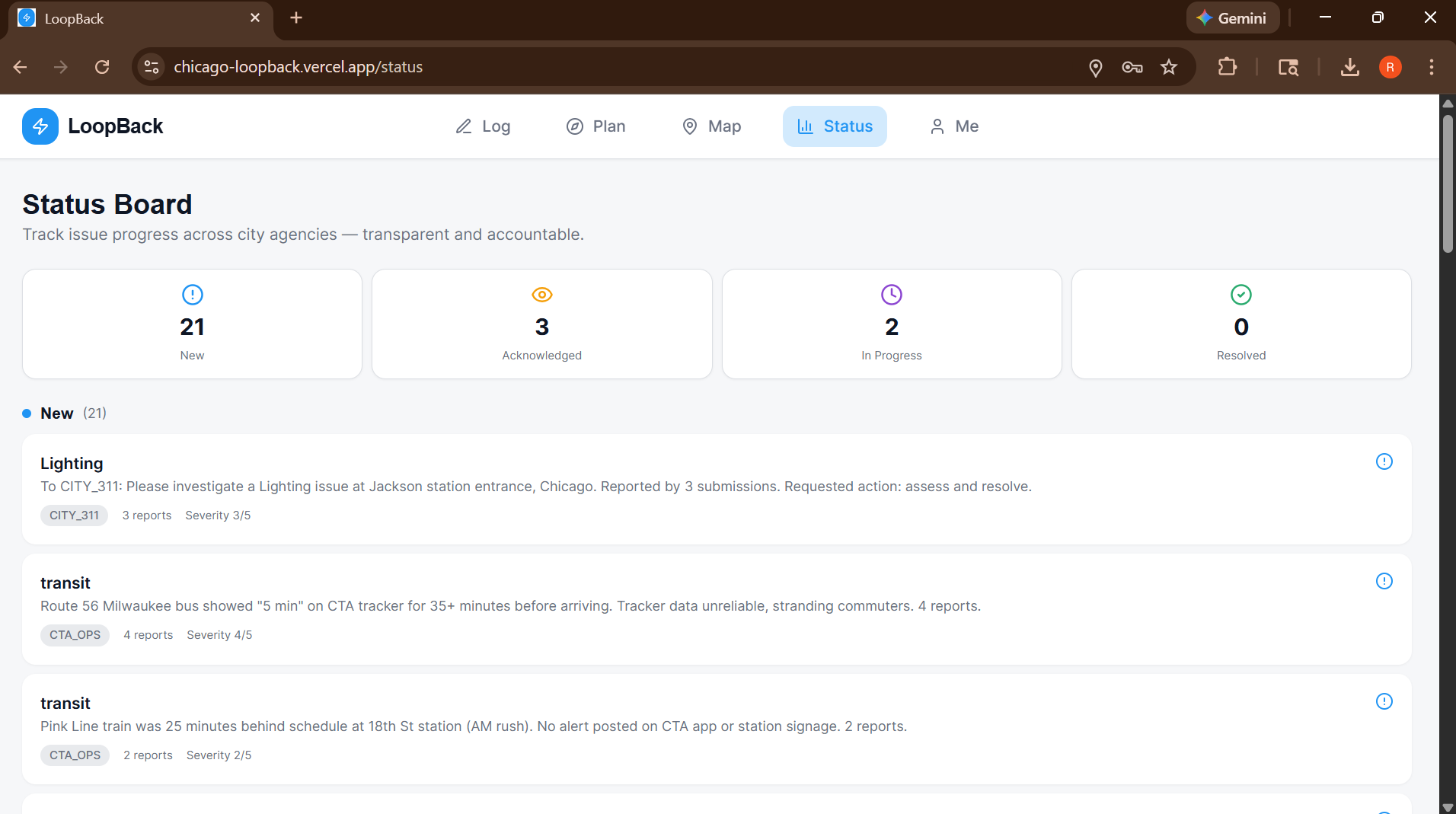Go to the Me profile tab
This screenshot has height=814, width=1456.
954,126
